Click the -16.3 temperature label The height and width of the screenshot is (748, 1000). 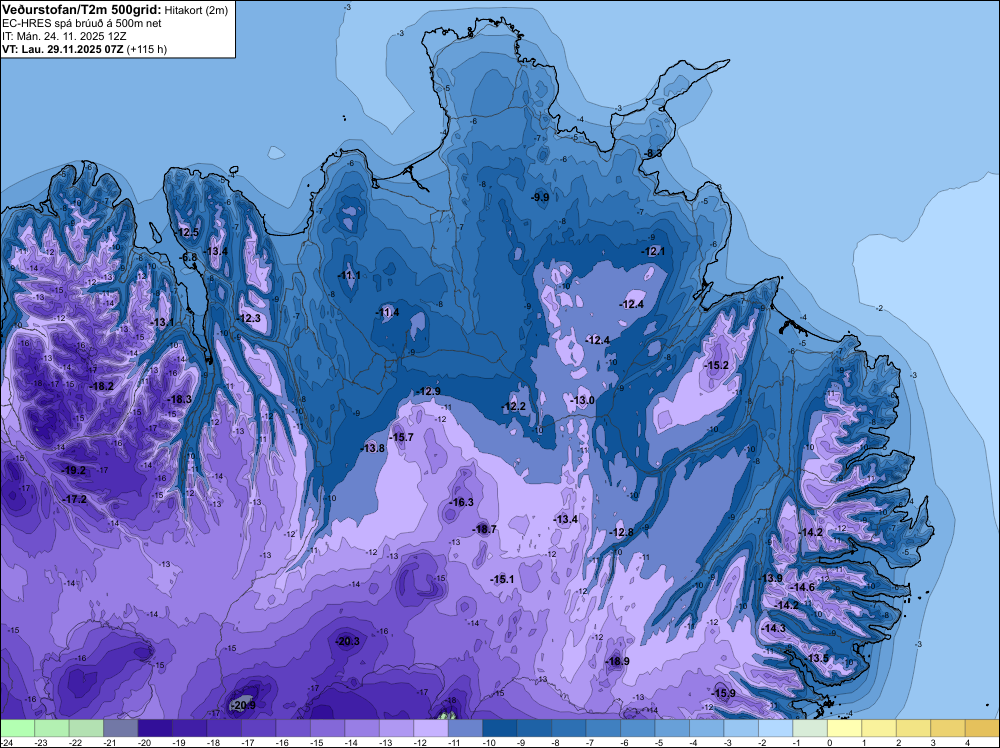point(461,502)
